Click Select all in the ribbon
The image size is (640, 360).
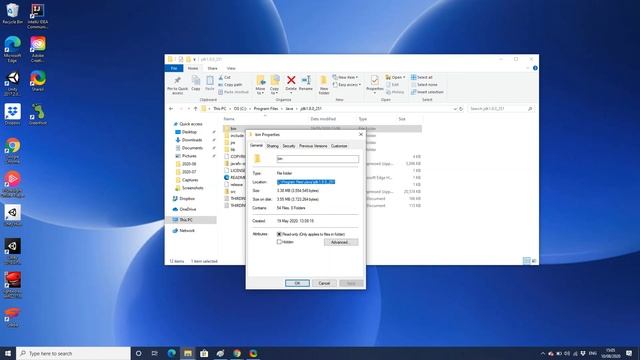(x=422, y=77)
